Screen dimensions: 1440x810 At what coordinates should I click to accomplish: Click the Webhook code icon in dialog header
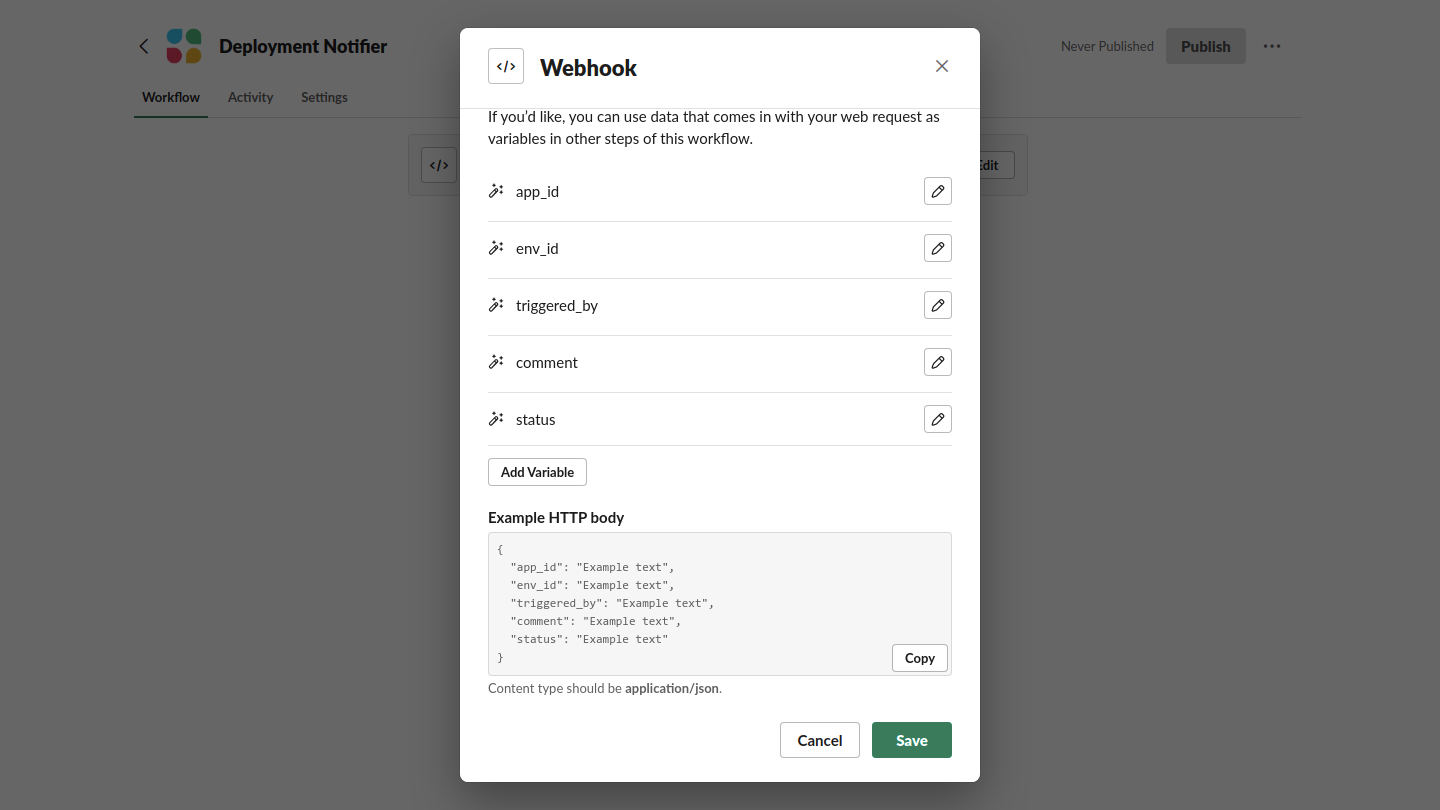[x=506, y=66]
